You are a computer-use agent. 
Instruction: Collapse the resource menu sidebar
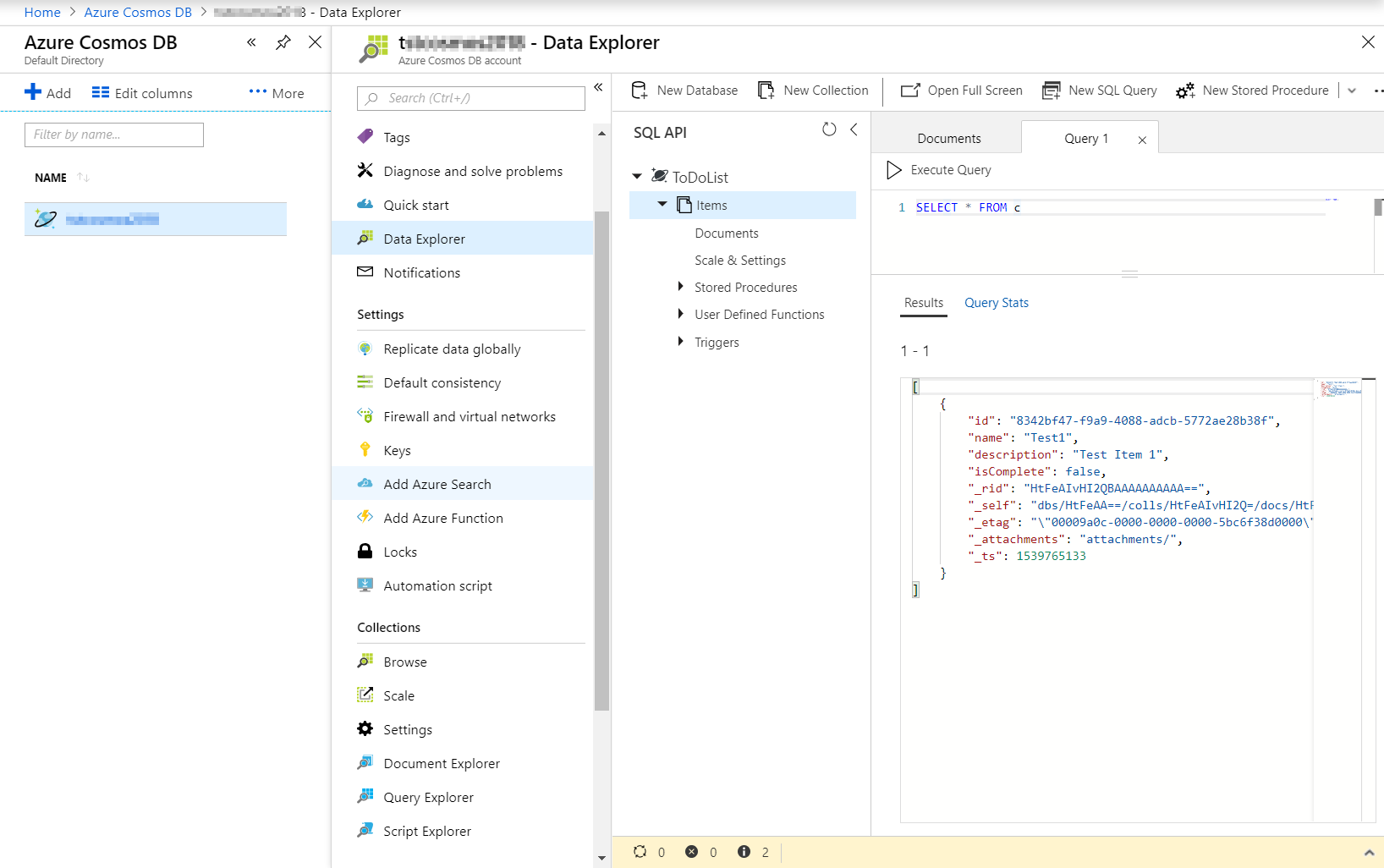[x=598, y=87]
